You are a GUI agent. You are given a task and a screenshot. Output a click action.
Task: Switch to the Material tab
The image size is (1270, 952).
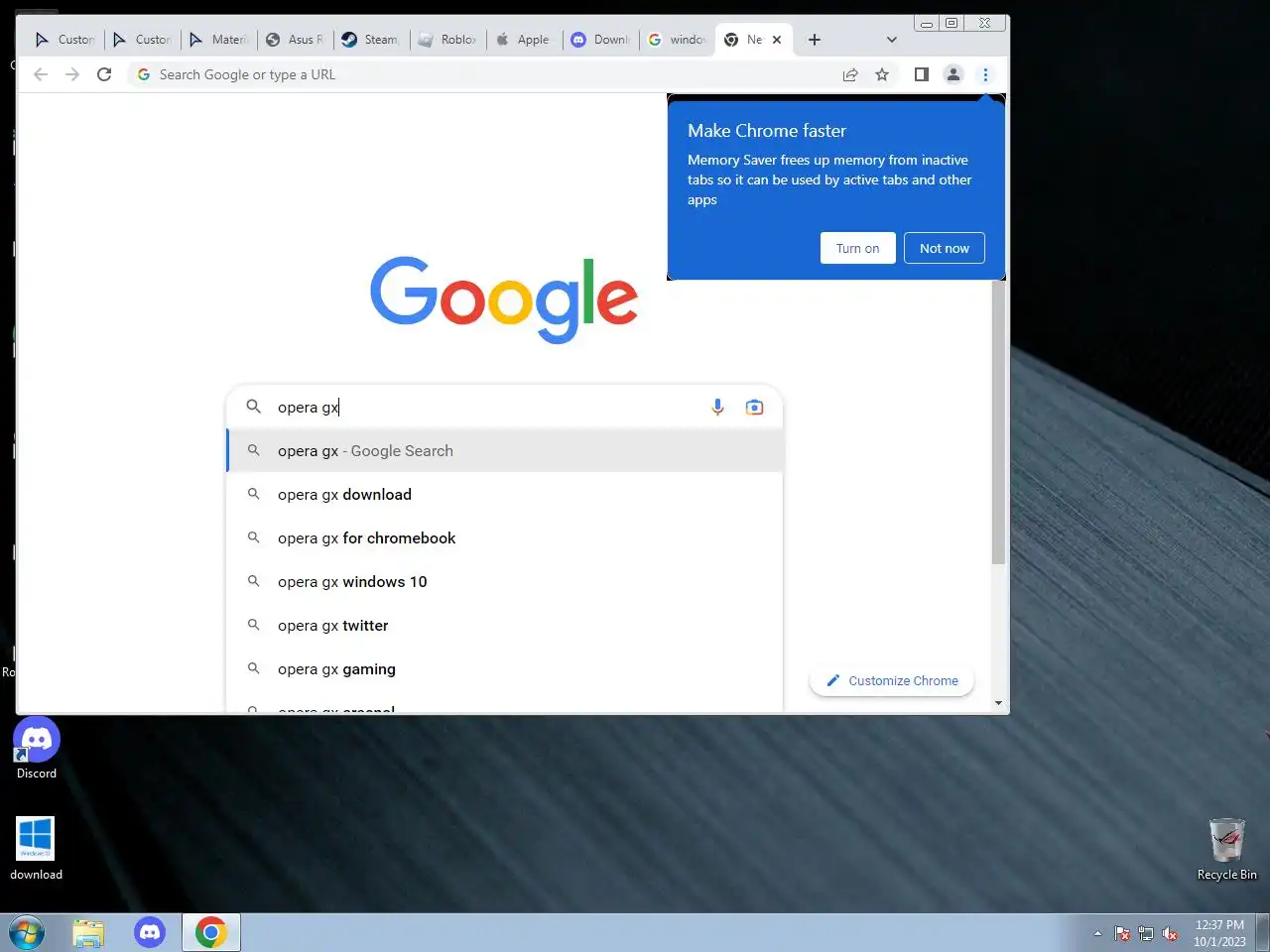pos(219,40)
